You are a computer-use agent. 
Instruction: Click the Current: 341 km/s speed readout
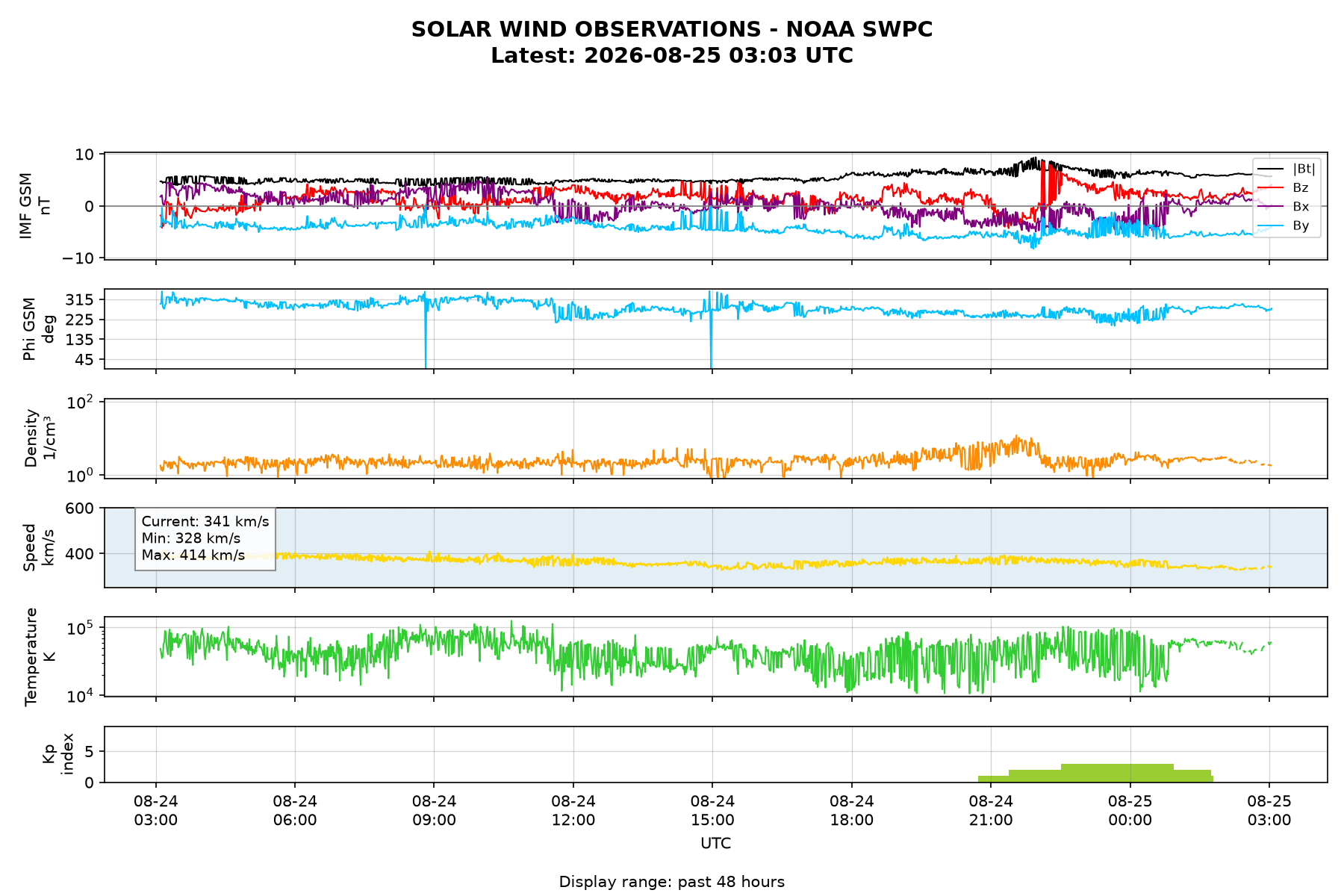click(x=205, y=522)
